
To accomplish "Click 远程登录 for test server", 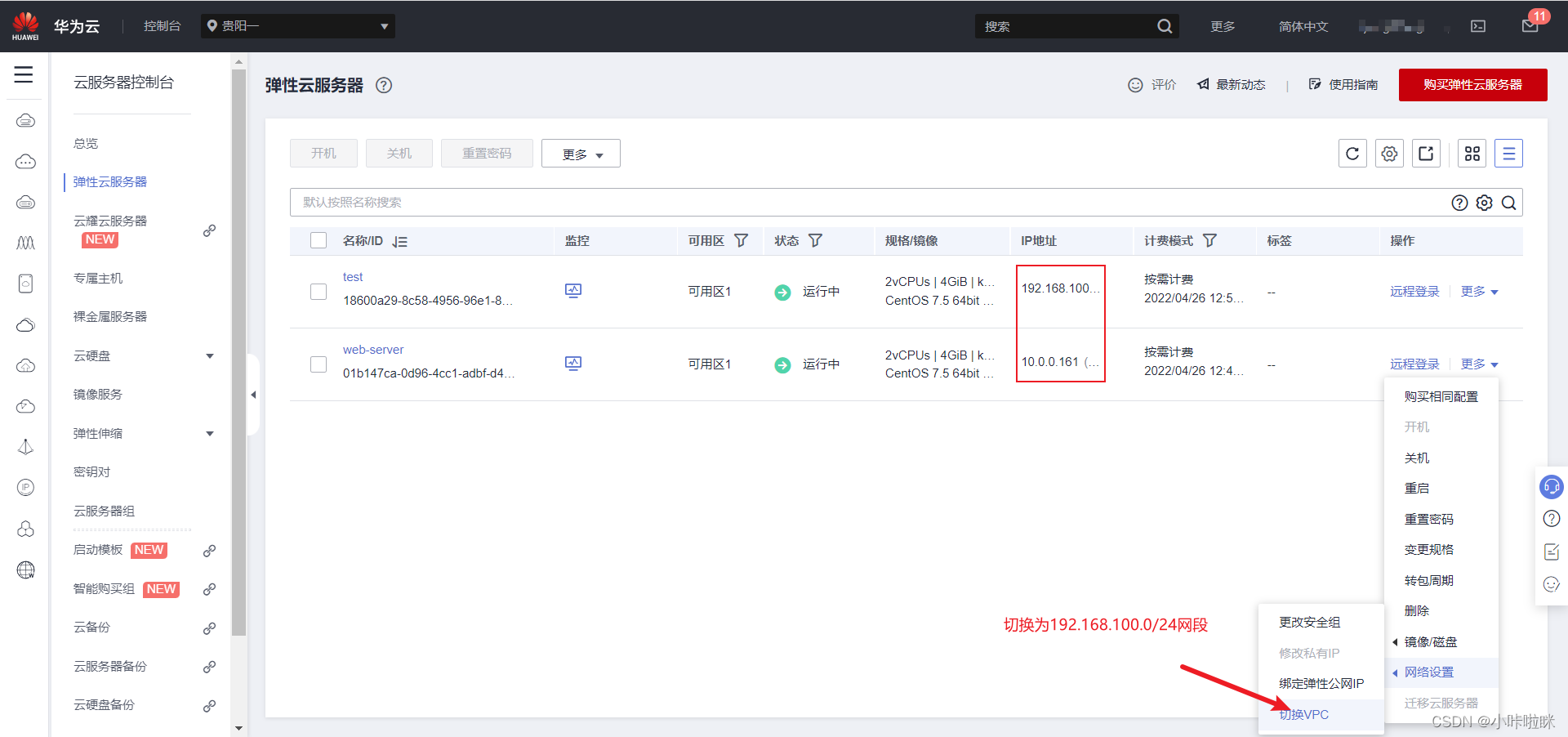I will point(1414,292).
